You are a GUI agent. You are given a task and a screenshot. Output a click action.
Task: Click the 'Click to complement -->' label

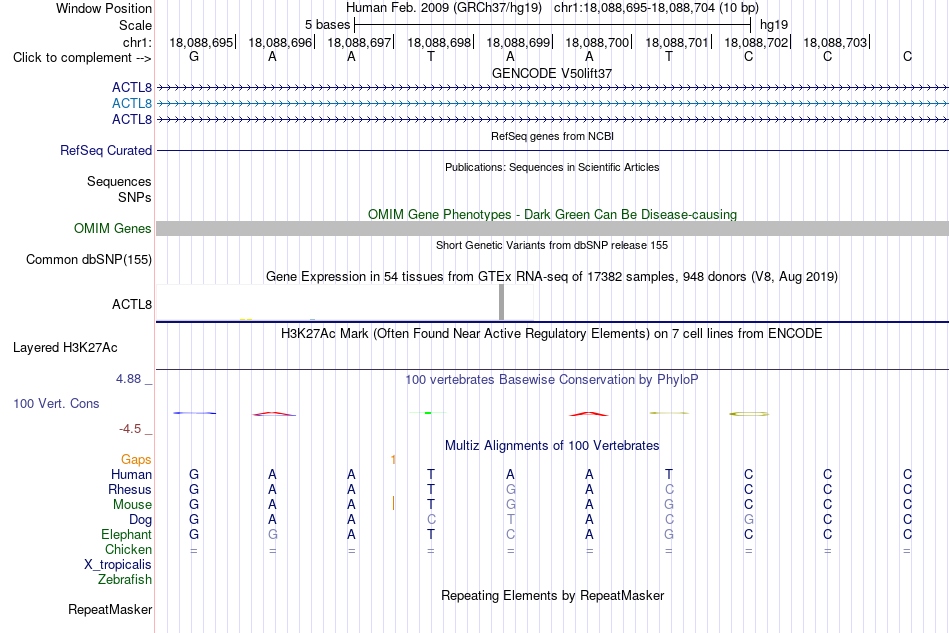click(82, 58)
